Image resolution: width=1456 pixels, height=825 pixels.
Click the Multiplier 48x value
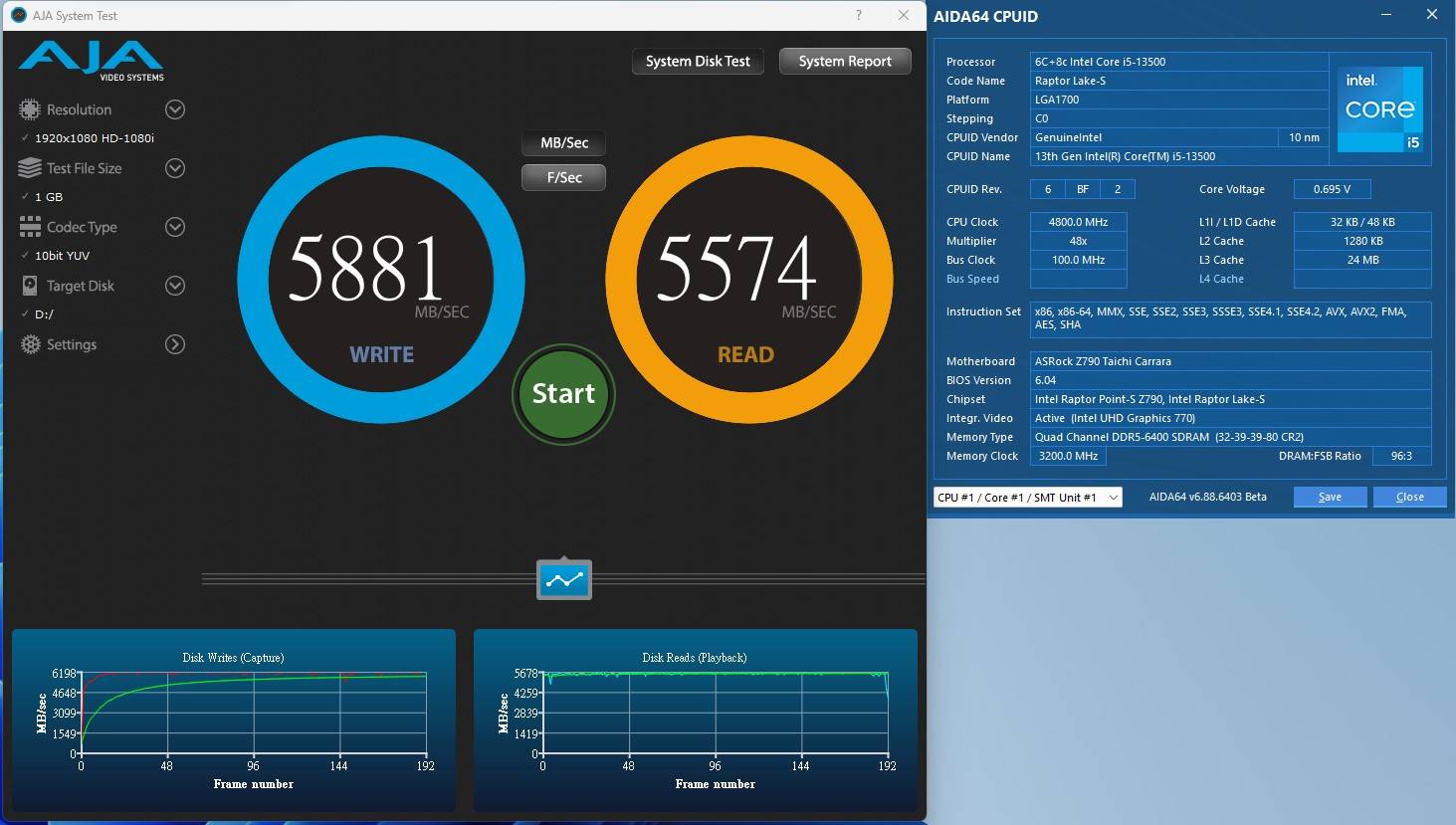click(1078, 241)
